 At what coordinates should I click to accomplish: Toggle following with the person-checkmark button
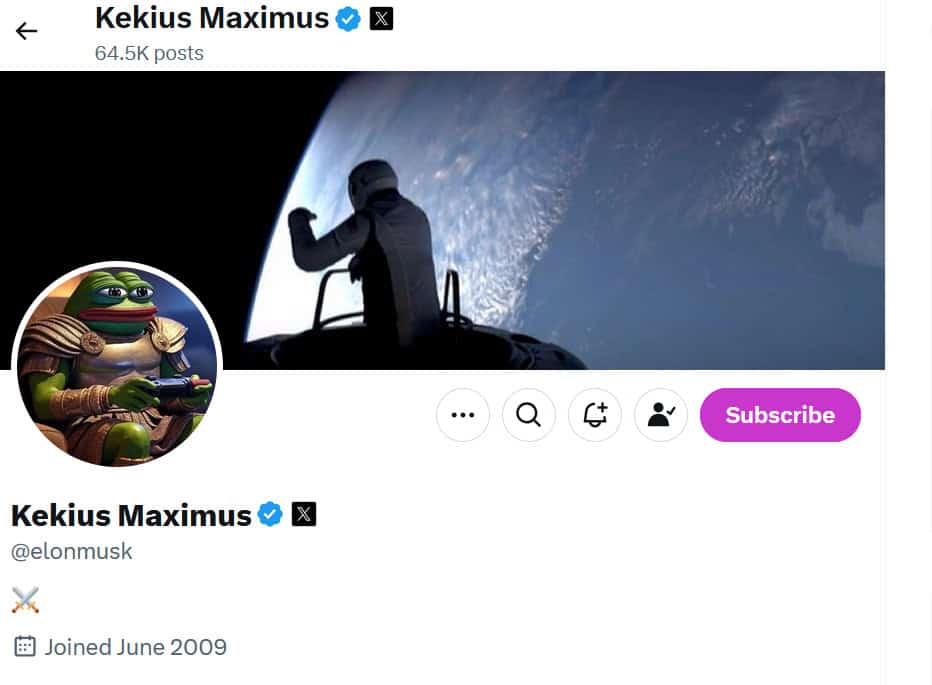660,415
